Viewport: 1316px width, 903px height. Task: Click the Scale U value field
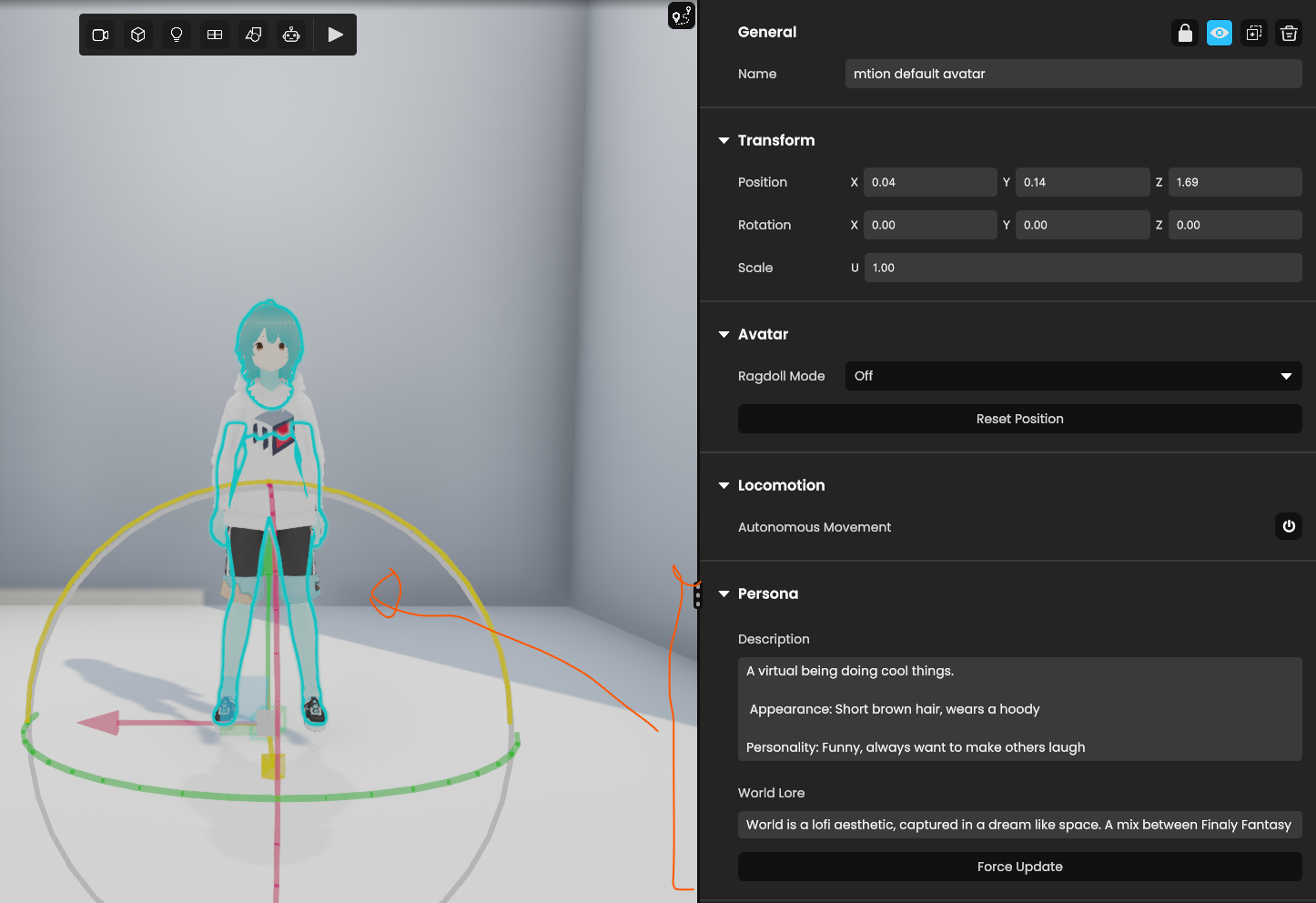tap(1082, 268)
